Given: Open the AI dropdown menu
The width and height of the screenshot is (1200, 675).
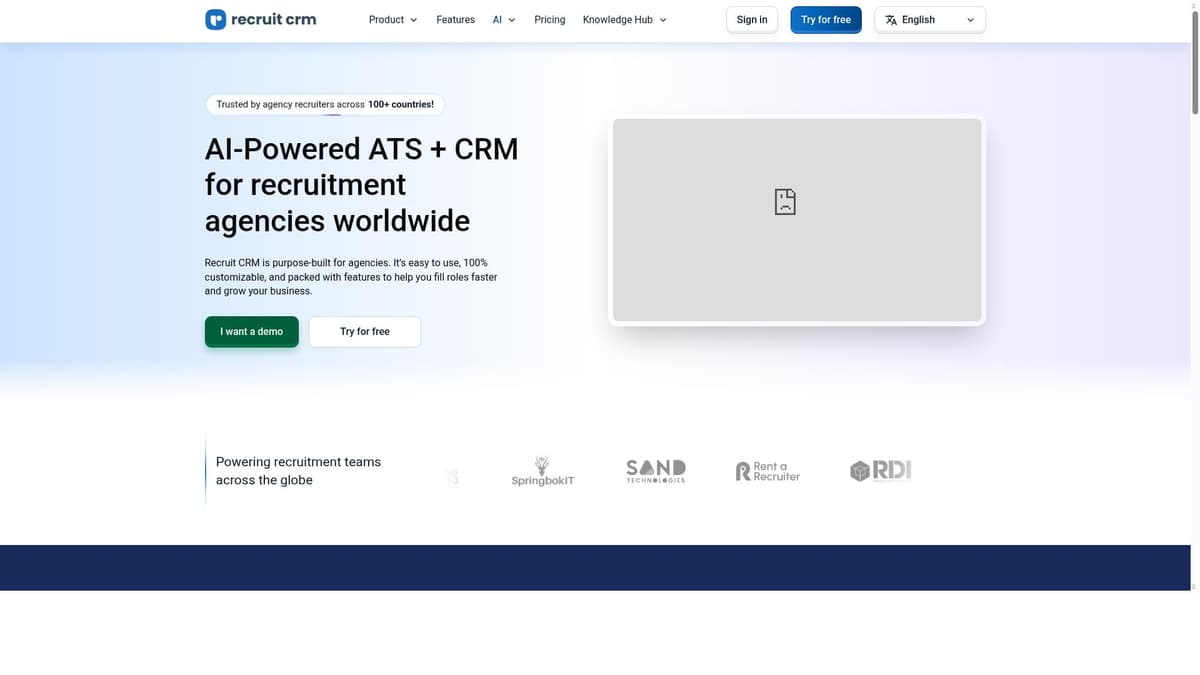Looking at the screenshot, I should click(503, 19).
